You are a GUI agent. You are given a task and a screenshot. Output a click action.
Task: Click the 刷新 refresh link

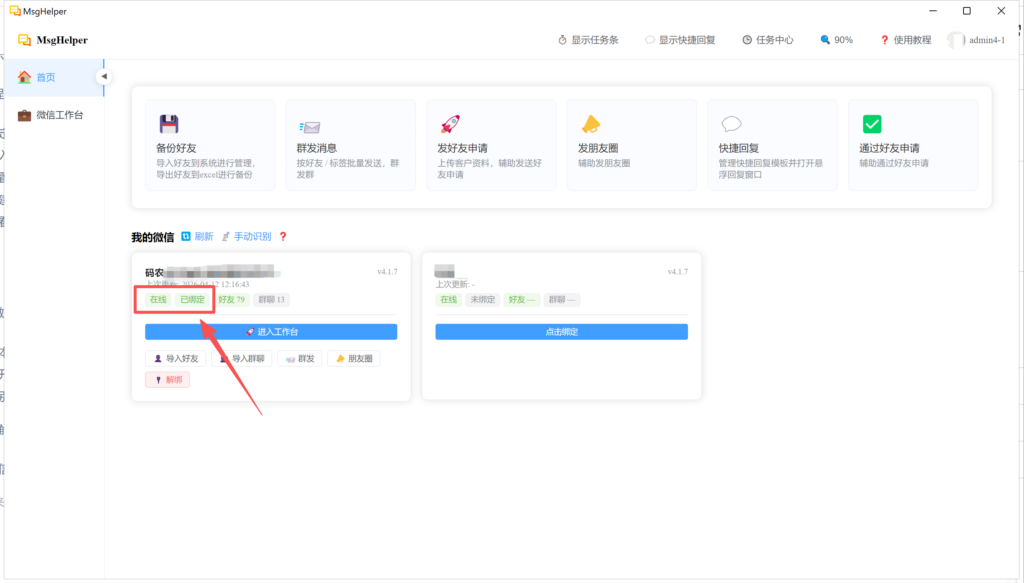(x=197, y=237)
